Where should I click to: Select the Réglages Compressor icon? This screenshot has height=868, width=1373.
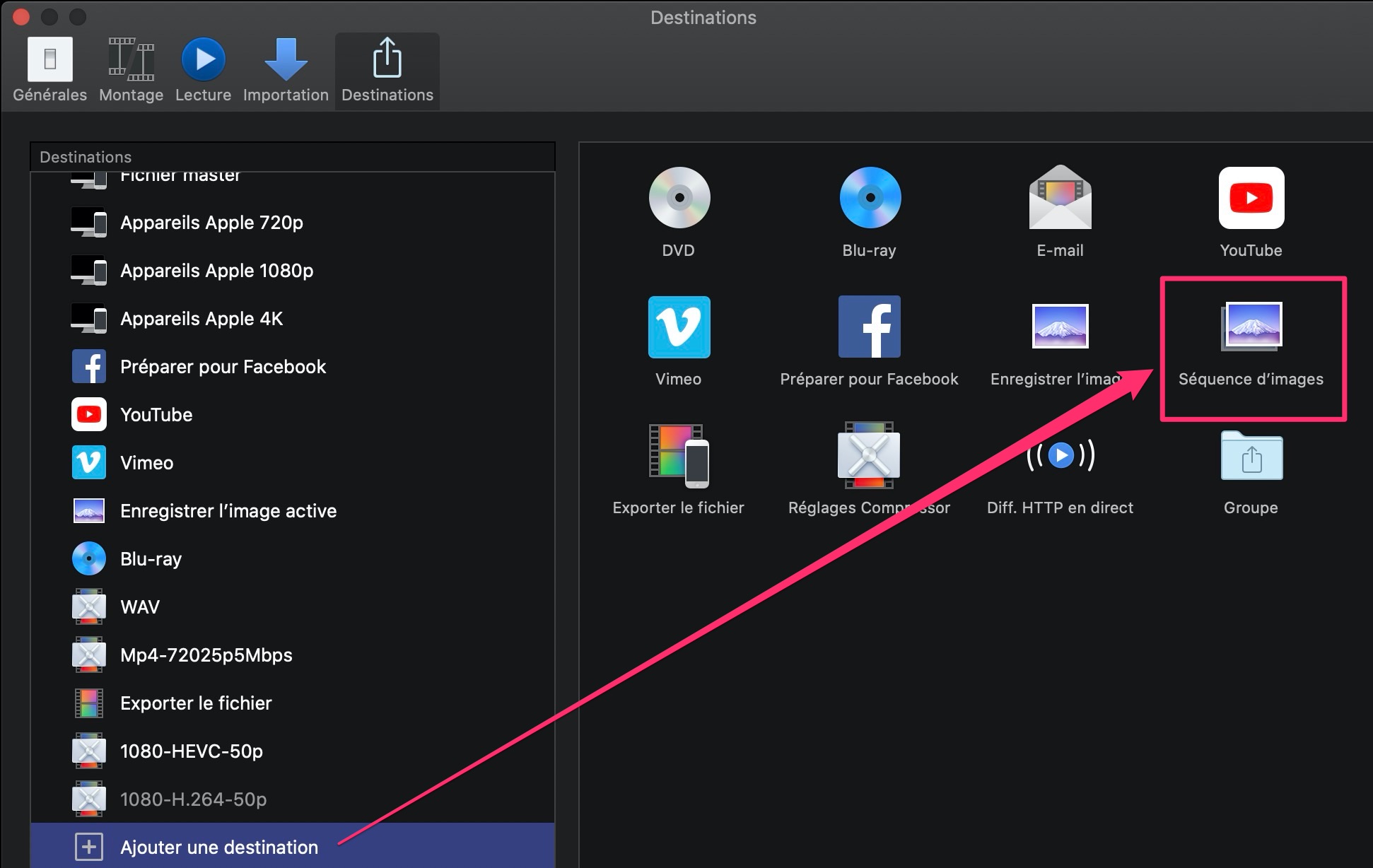869,455
